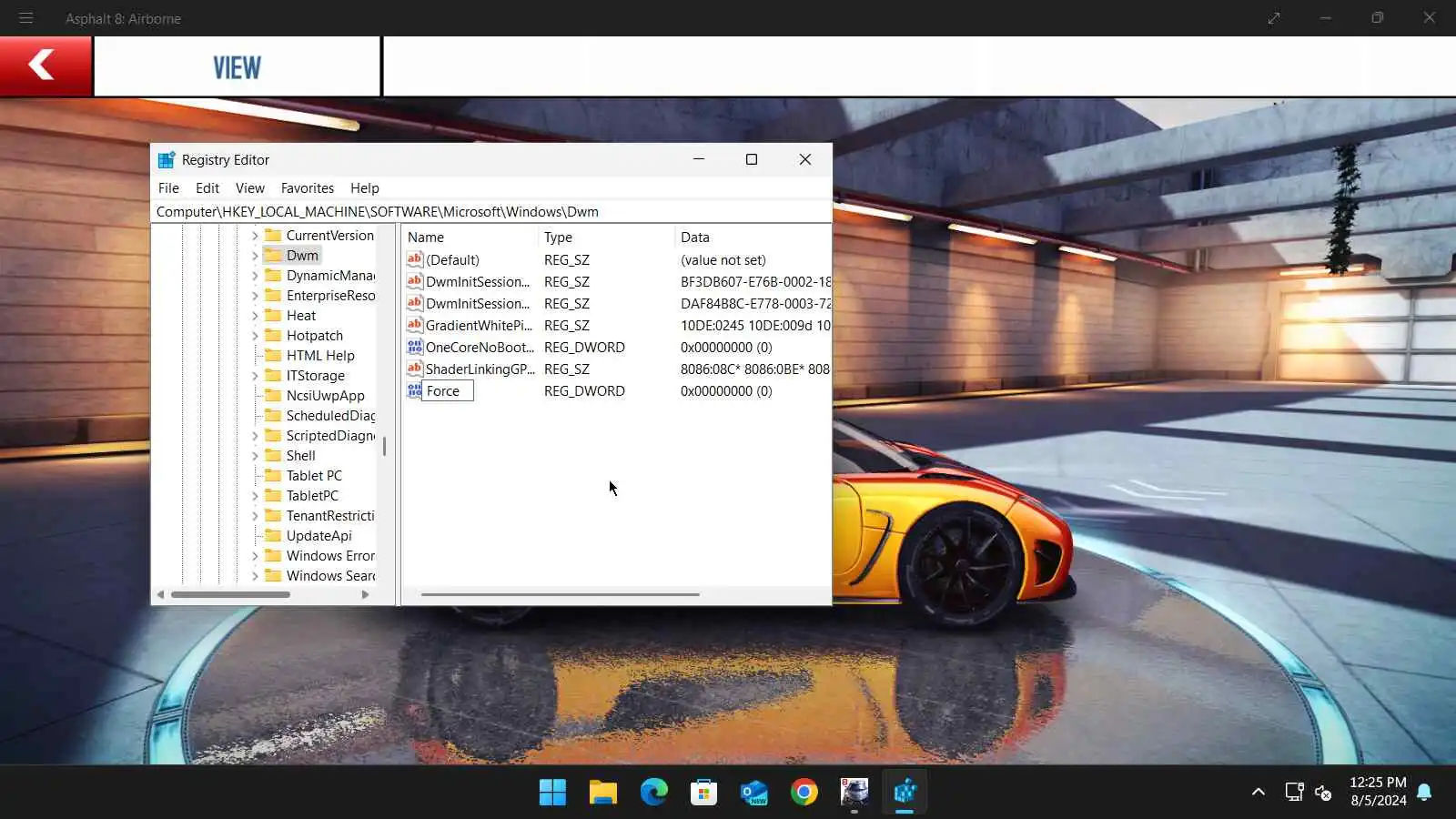Open the hamburger menu in Asphalt 8 title bar
Viewport: 1456px width, 819px height.
pos(25,18)
